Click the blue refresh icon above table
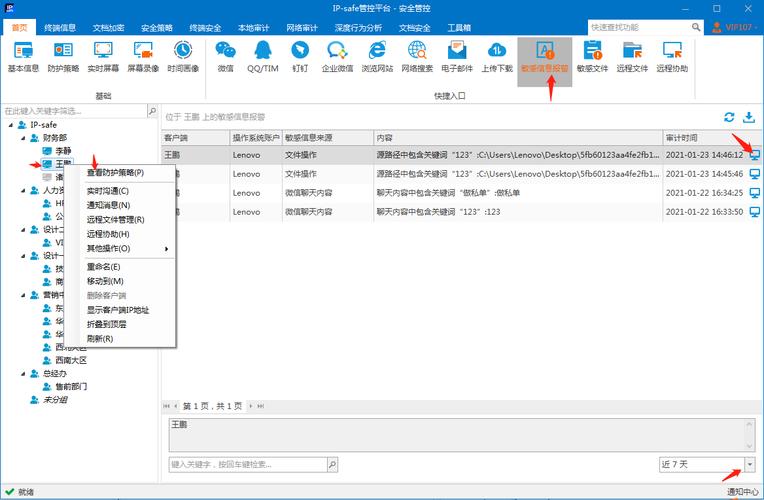This screenshot has height=500, width=764. pyautogui.click(x=729, y=118)
